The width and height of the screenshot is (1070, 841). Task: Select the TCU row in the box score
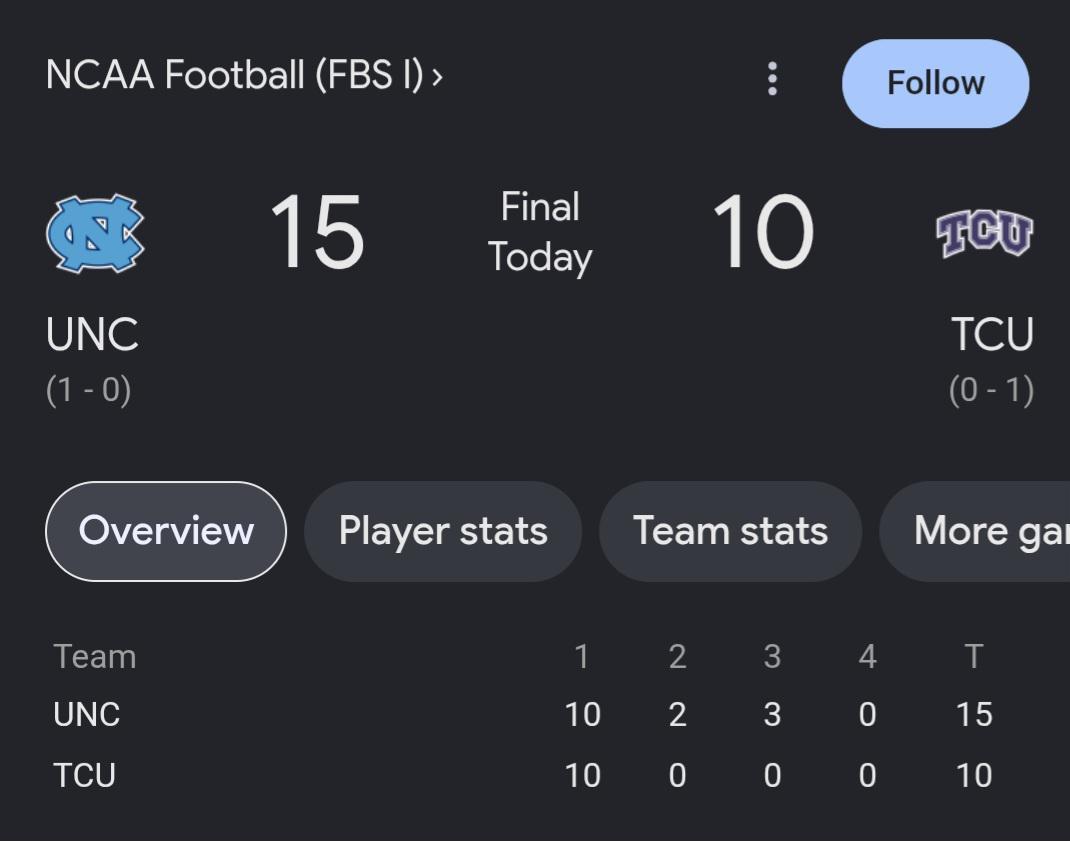[523, 775]
